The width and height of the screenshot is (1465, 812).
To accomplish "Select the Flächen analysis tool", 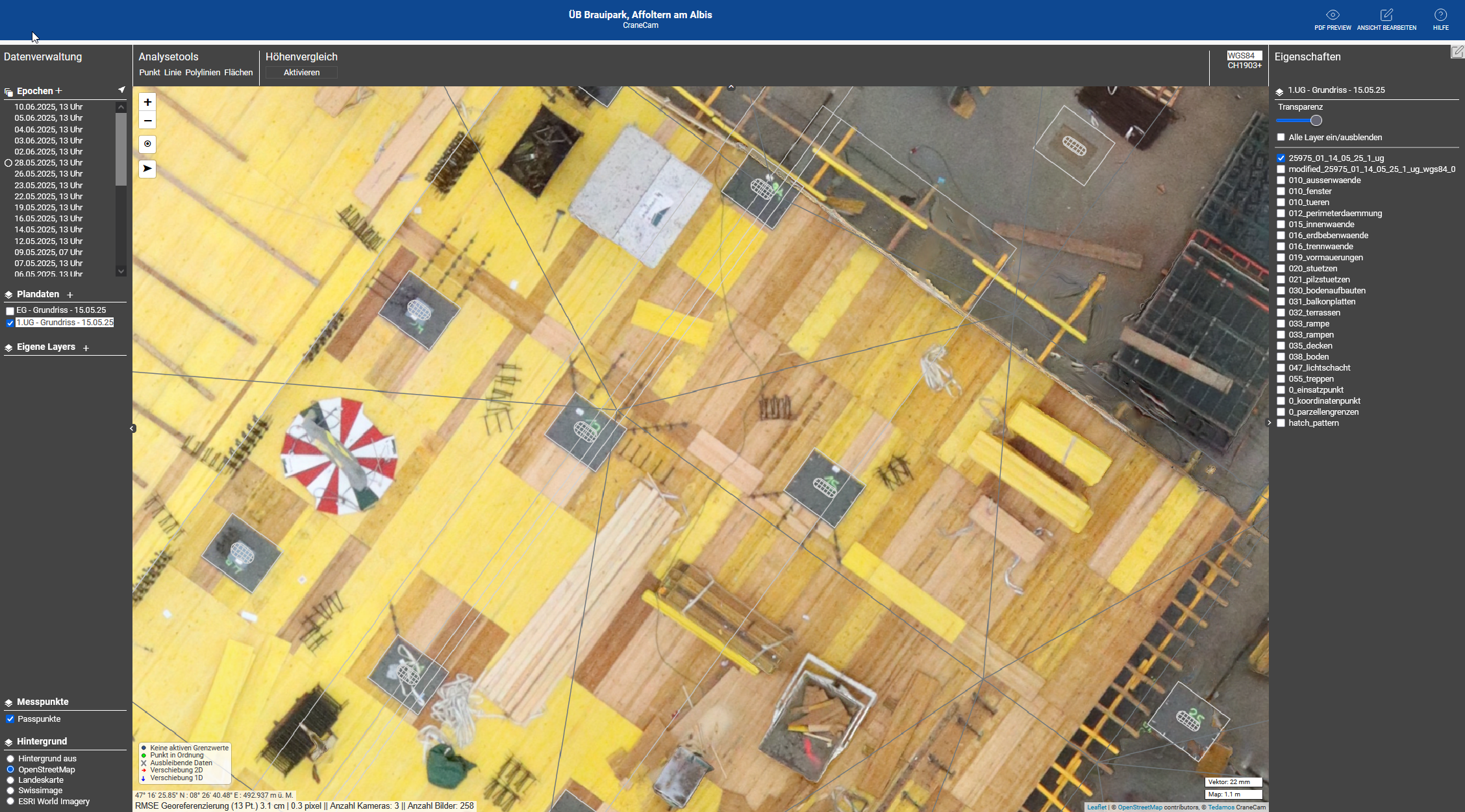I will click(x=238, y=73).
